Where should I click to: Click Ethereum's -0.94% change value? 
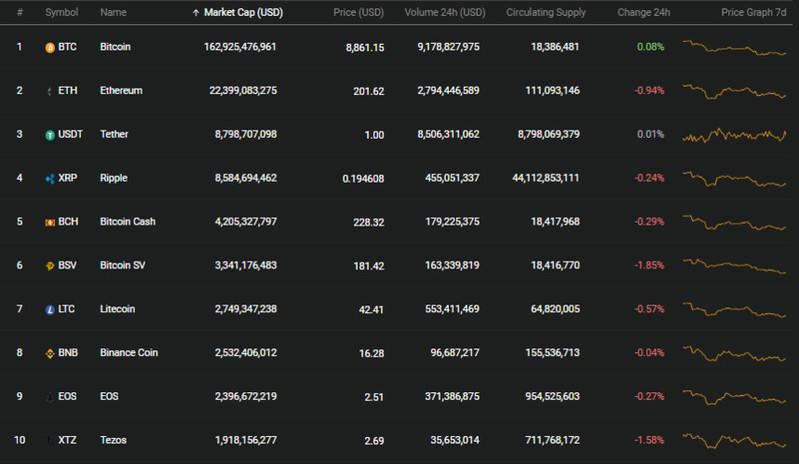coord(649,91)
